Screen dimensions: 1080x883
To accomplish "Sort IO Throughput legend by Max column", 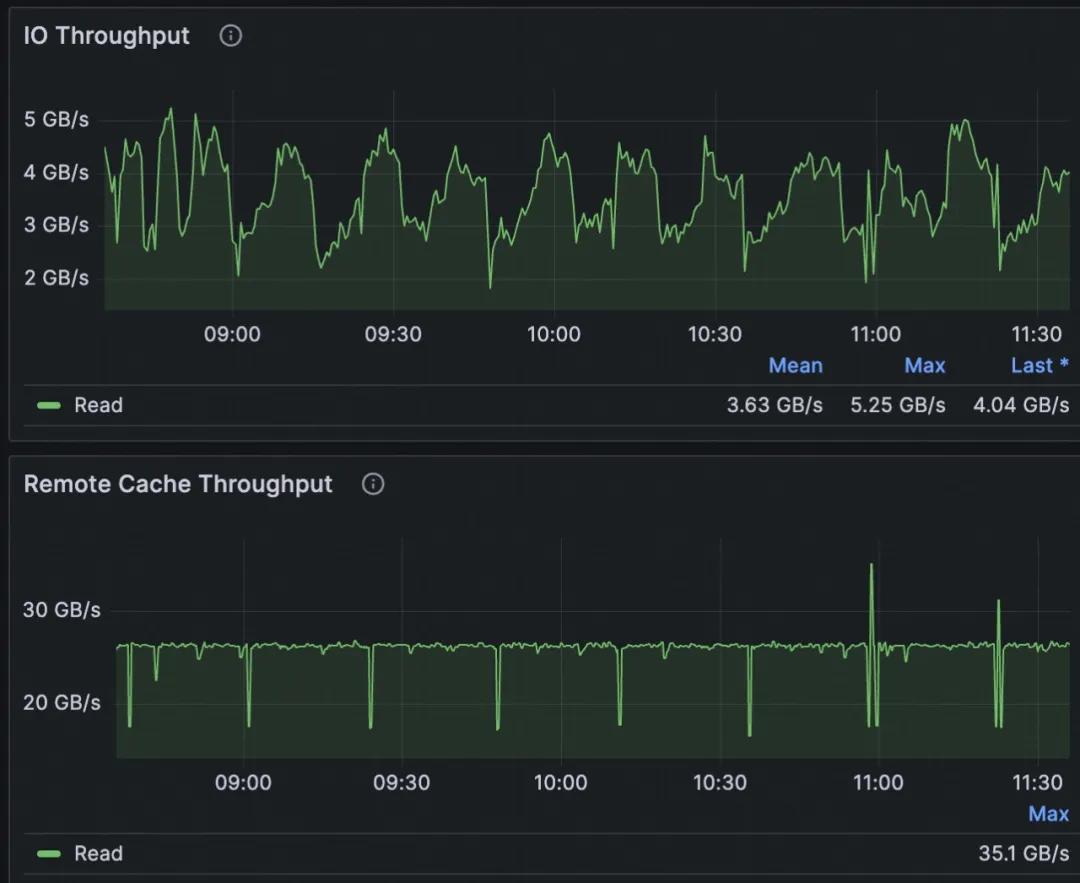I will point(924,366).
